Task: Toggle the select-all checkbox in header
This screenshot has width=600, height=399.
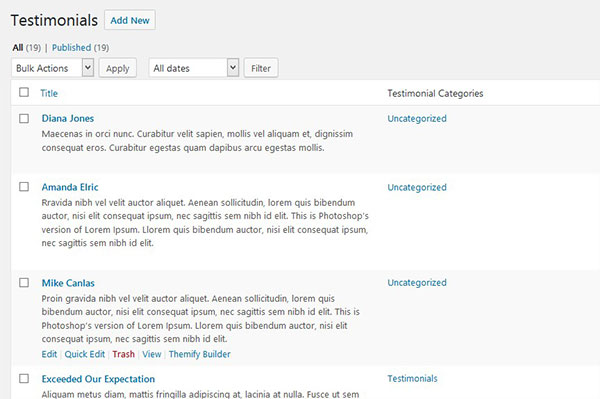Action: coord(24,92)
